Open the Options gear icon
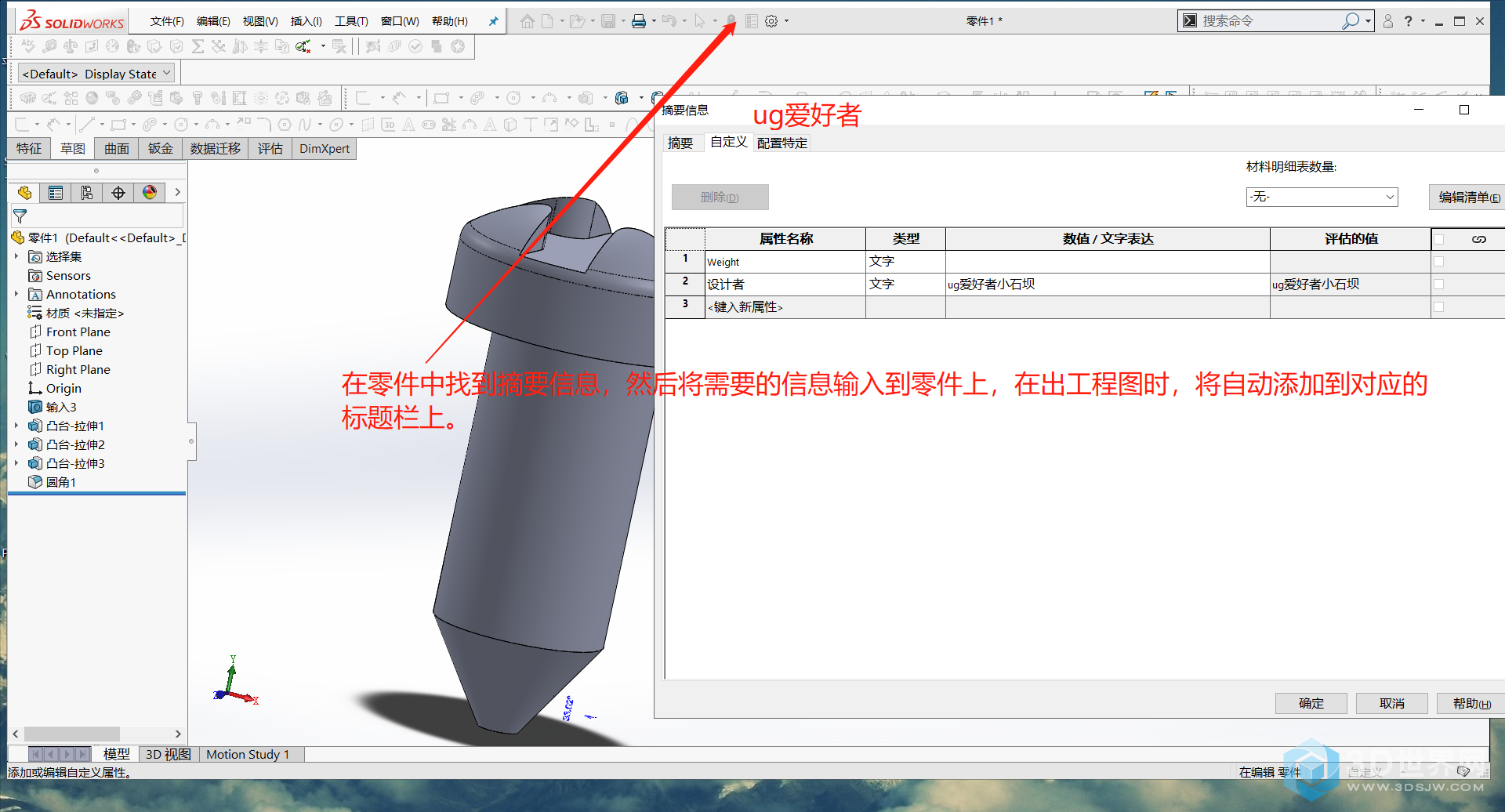1505x812 pixels. point(771,21)
